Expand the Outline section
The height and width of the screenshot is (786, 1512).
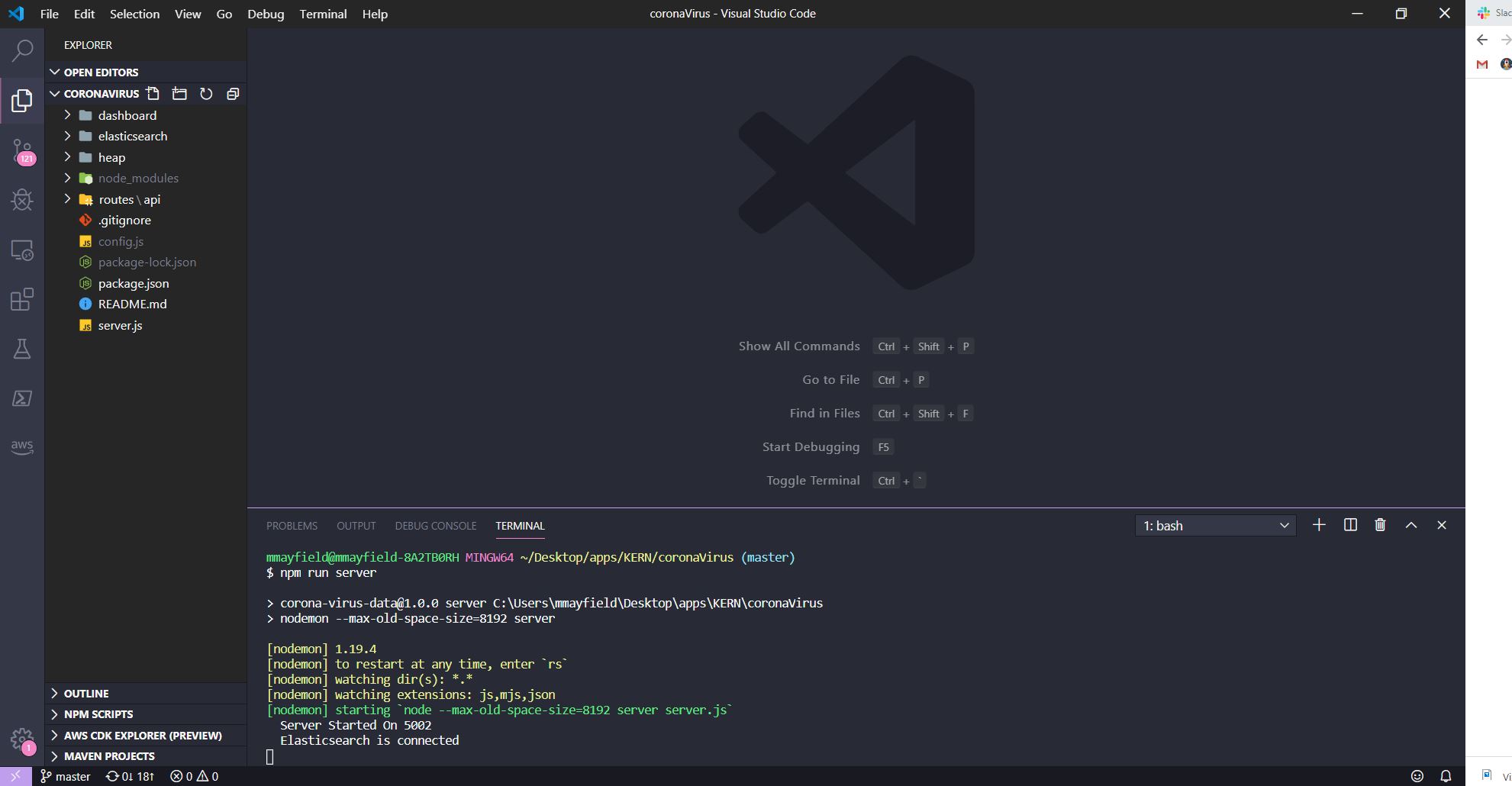[146, 694]
